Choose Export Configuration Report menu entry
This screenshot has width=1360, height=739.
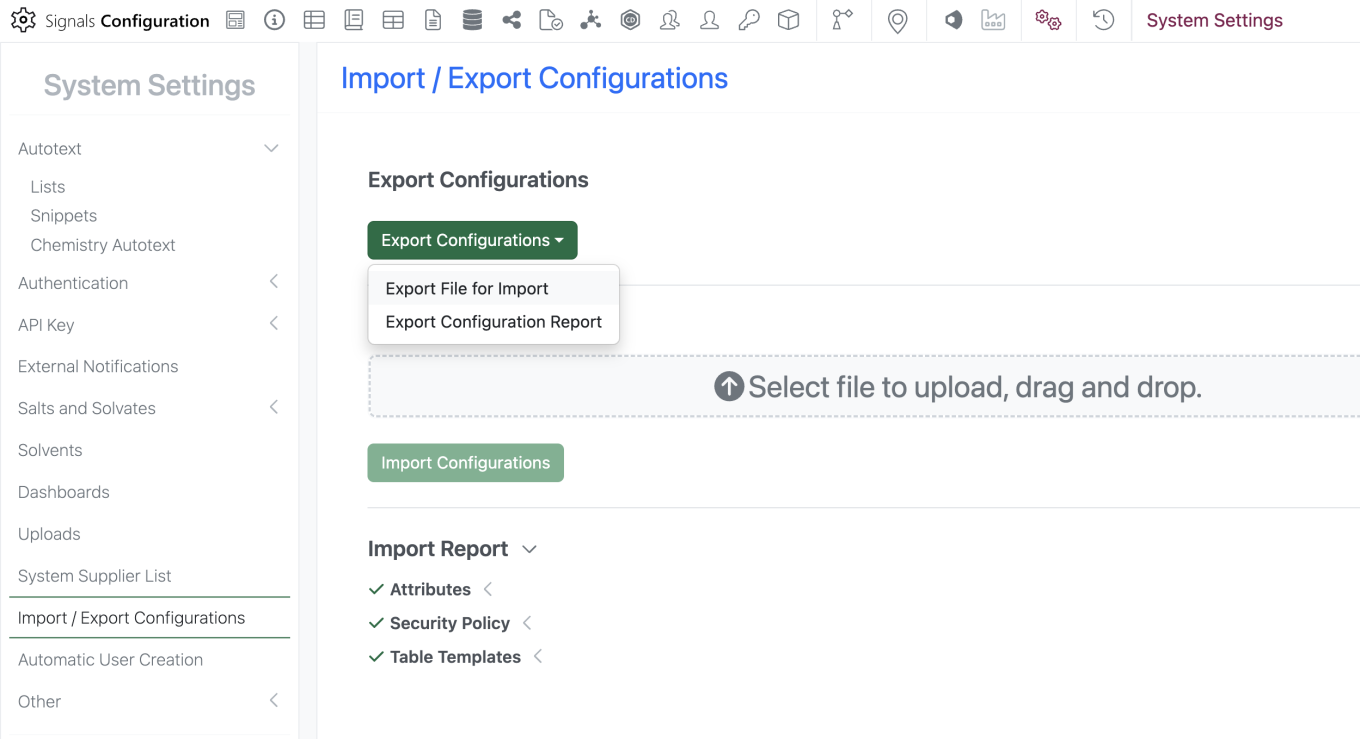494,322
